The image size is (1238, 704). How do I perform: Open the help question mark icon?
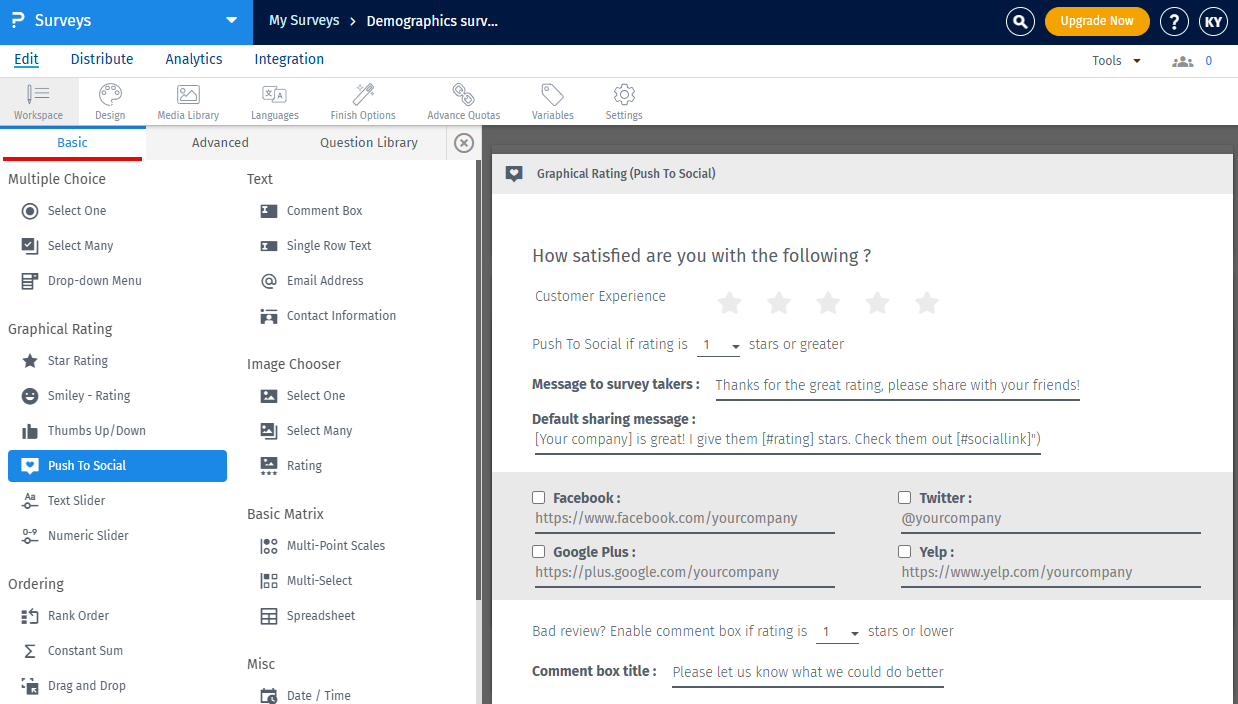point(1174,21)
